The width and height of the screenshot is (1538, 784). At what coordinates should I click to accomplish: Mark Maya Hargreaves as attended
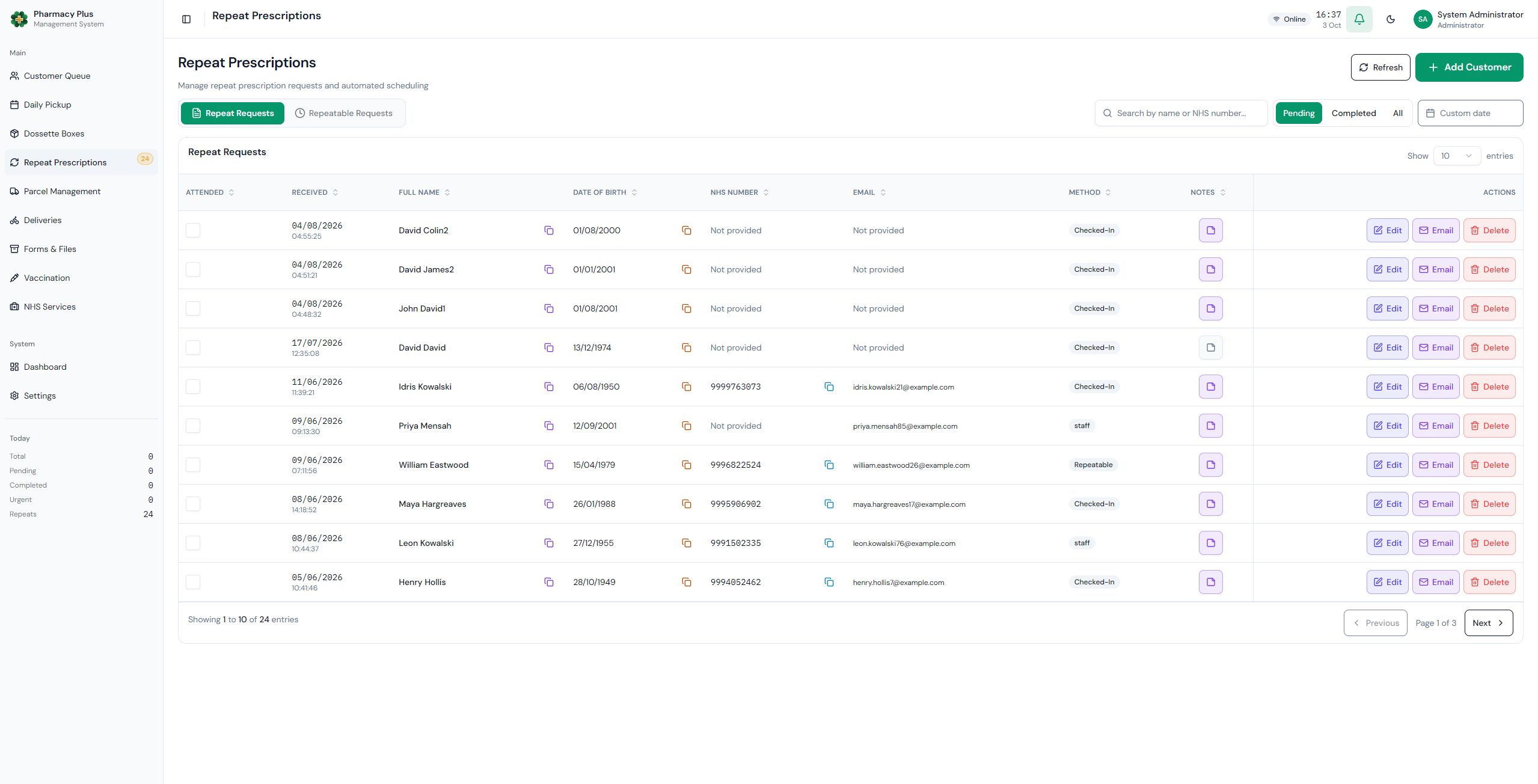(192, 504)
